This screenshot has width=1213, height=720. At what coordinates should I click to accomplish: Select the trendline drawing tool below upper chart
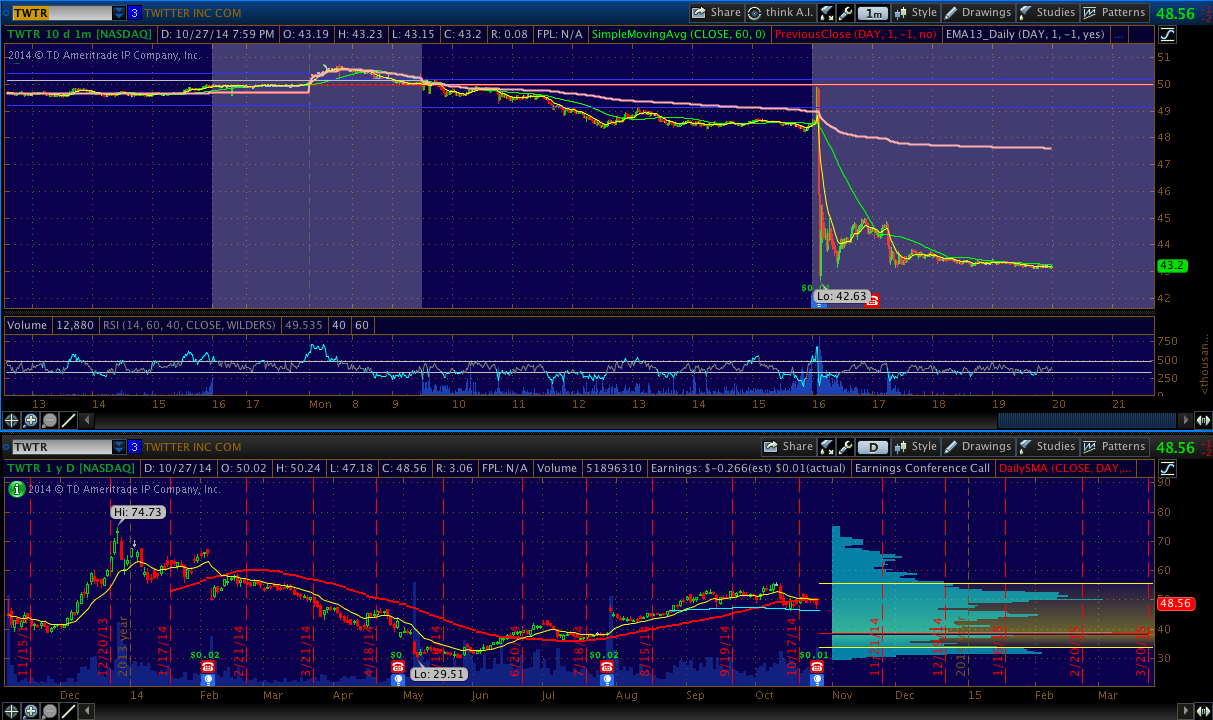click(x=69, y=420)
